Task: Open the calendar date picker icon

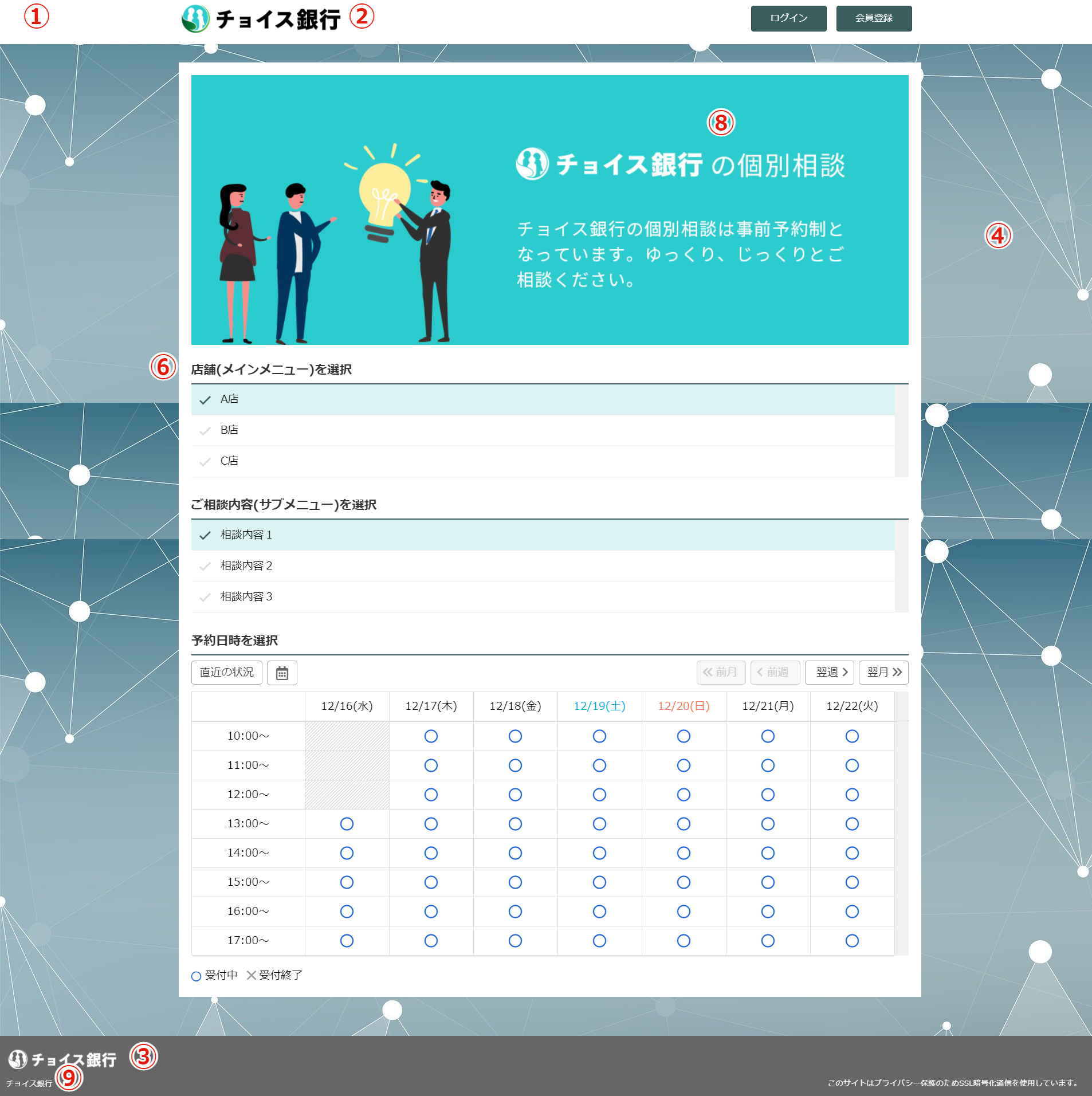Action: coord(282,673)
